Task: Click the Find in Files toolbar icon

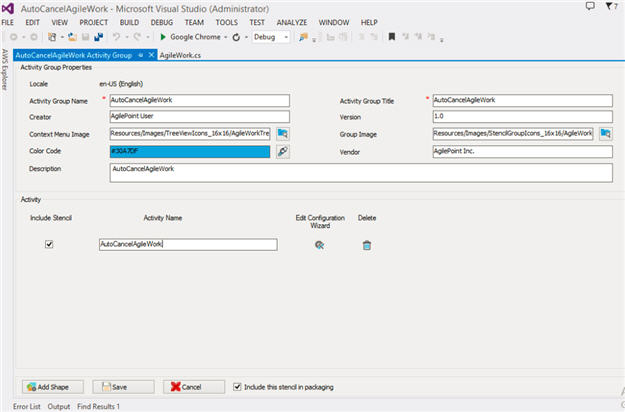Action: (x=303, y=37)
